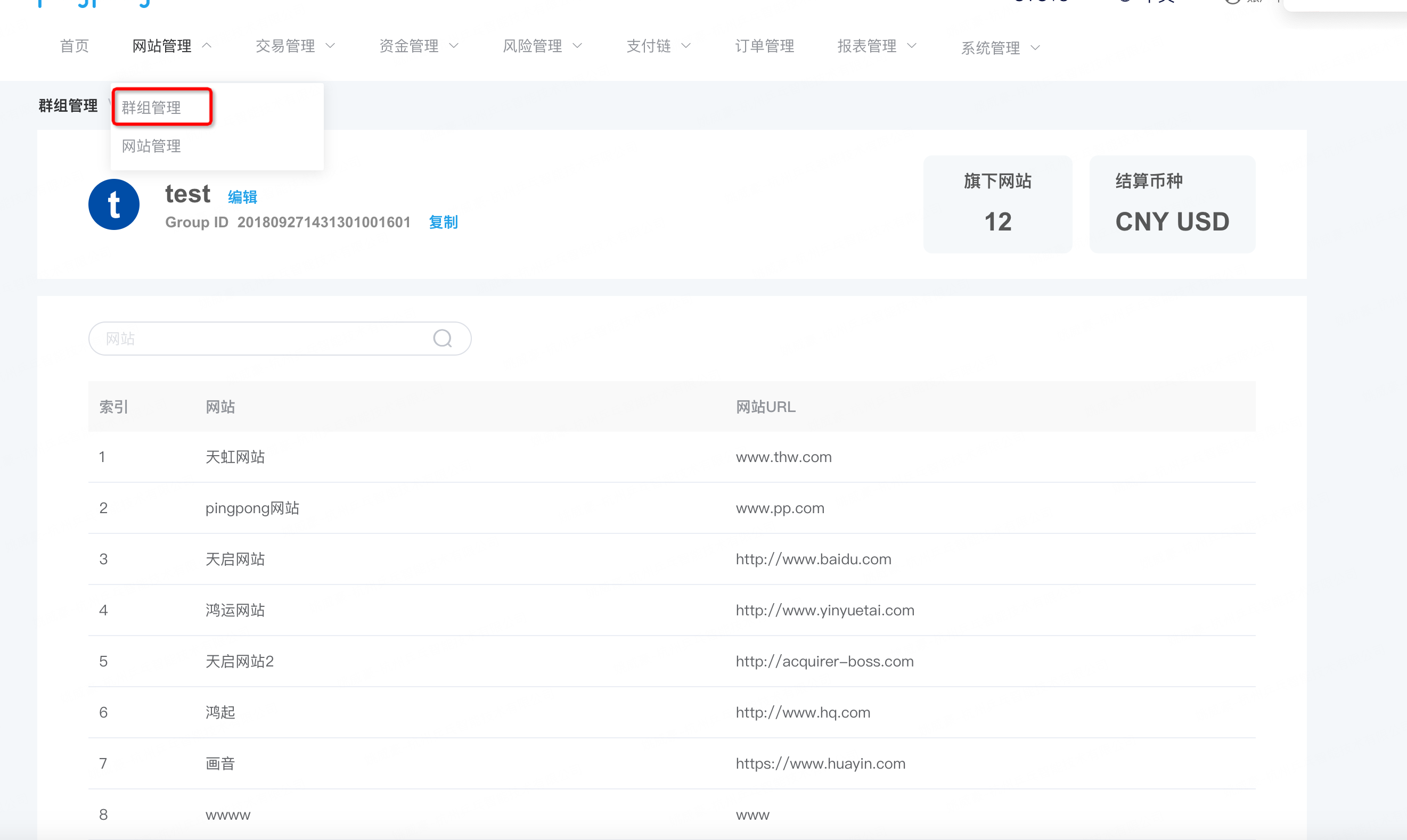
Task: Click the 编辑 link next to test
Action: [x=242, y=197]
